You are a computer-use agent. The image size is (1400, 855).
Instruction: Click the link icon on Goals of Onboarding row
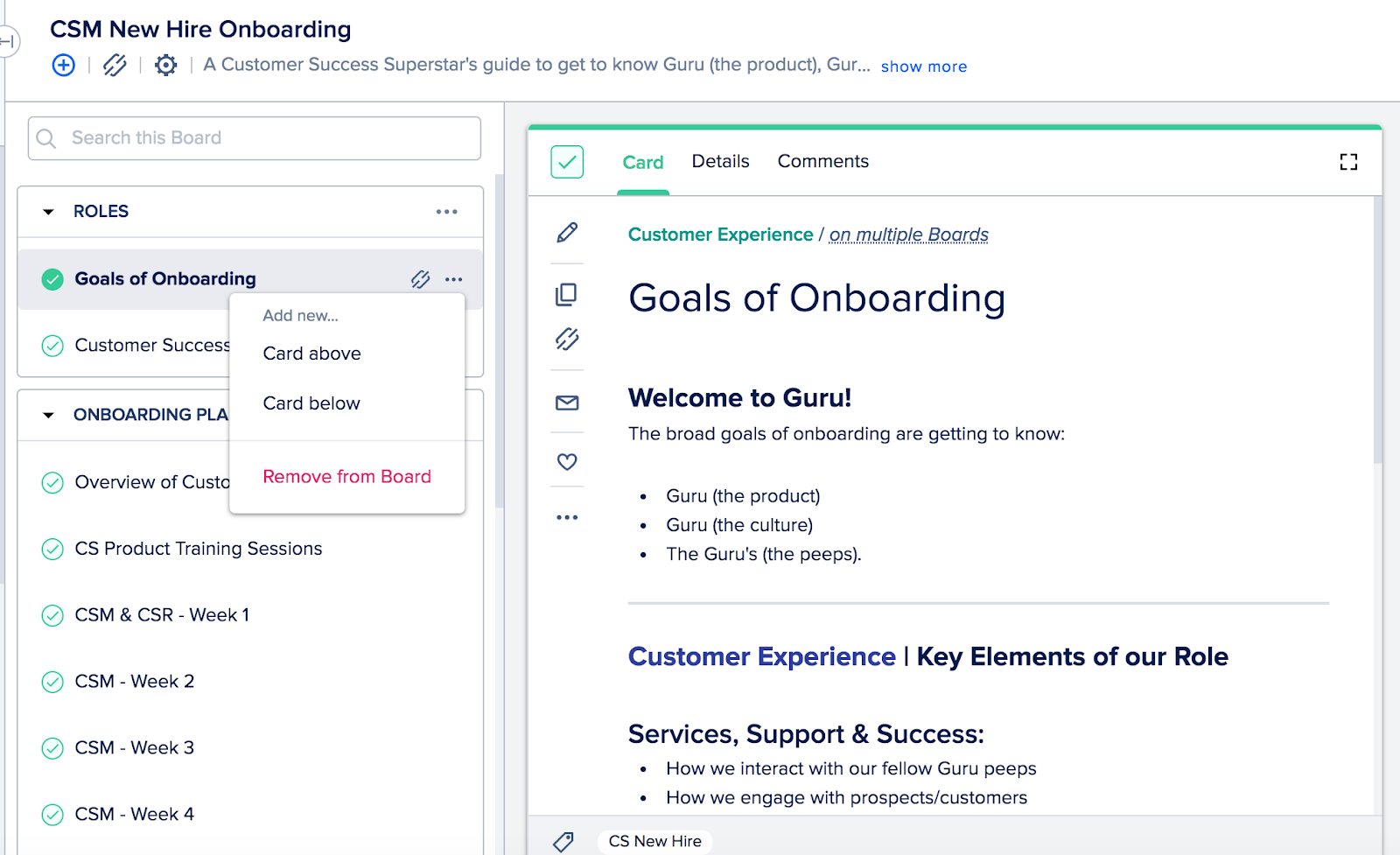click(x=421, y=279)
